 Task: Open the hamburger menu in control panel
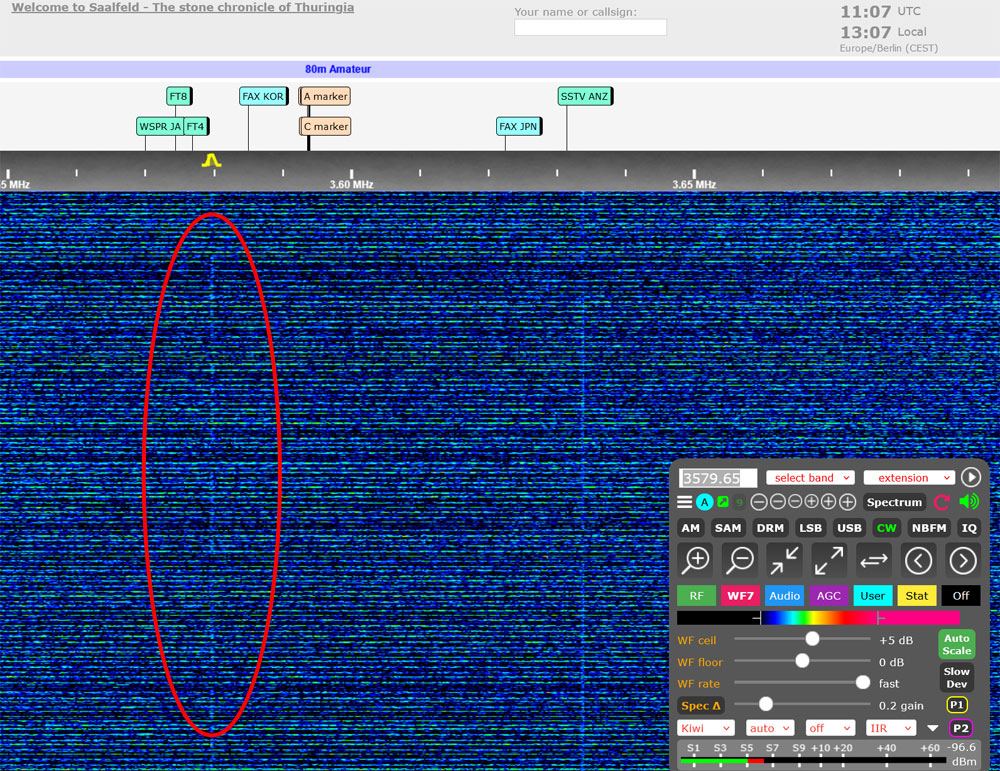[684, 502]
